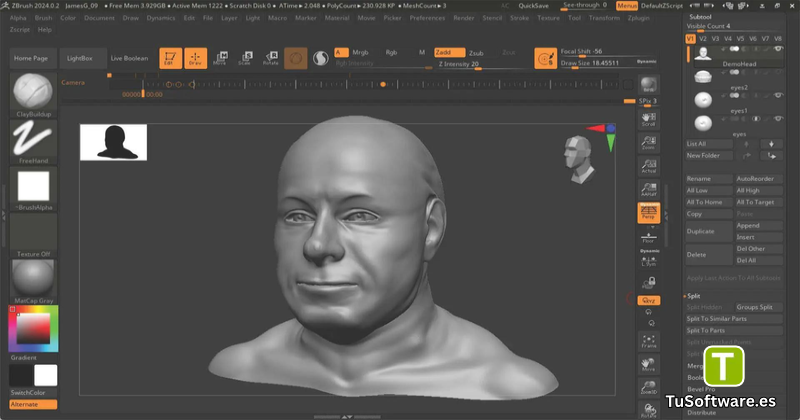Screen dimensions: 800x420
Task: Activate the Draw mode button
Action: click(x=195, y=58)
